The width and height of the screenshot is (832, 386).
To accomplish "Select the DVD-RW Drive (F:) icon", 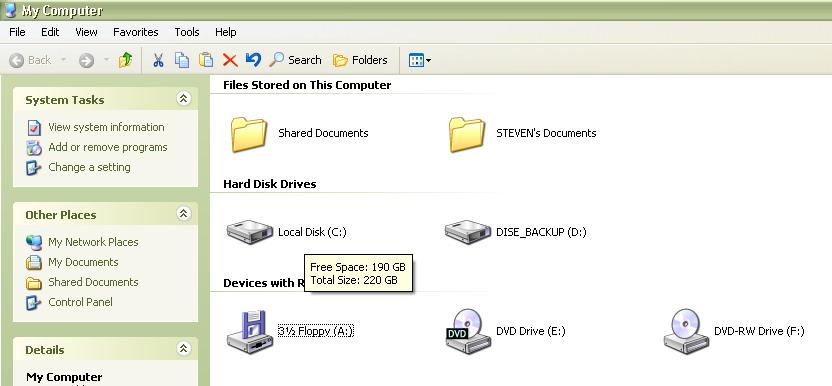I will (x=687, y=331).
